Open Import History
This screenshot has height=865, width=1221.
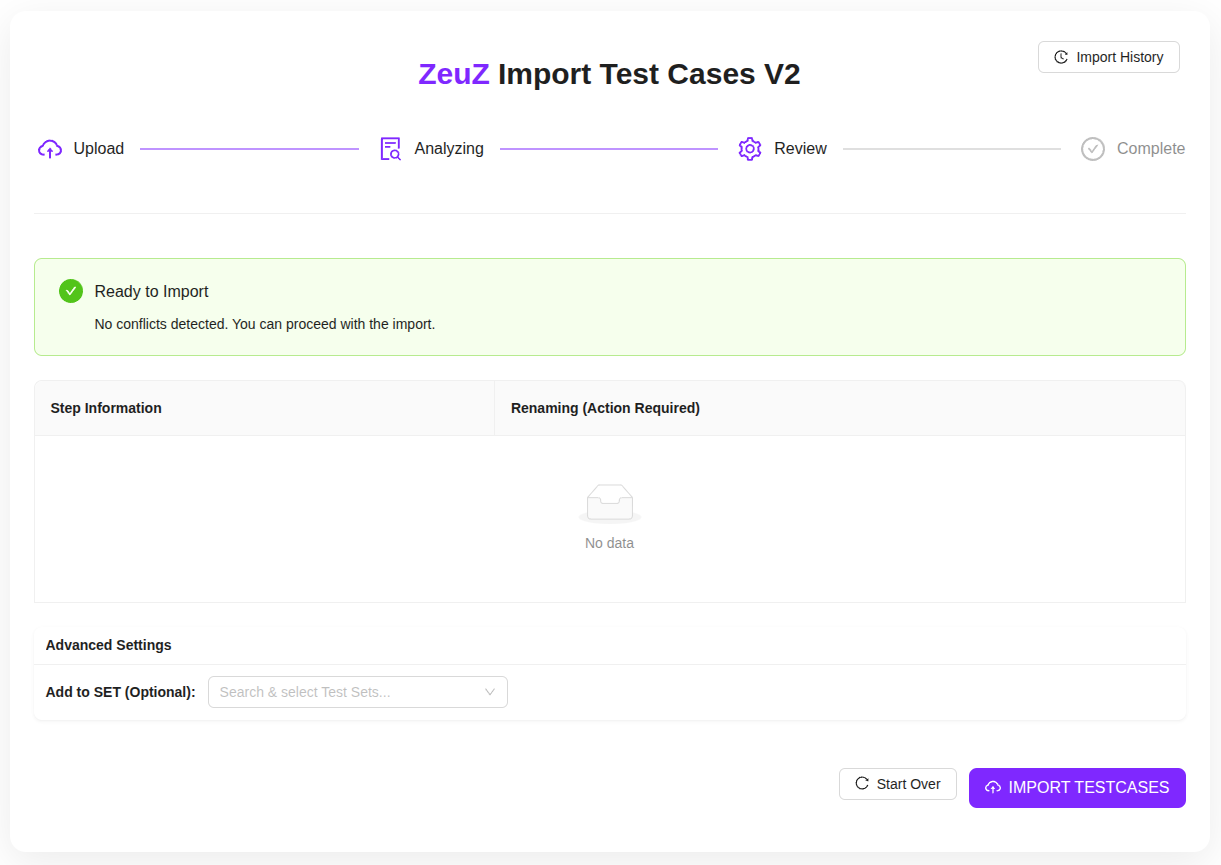(x=1119, y=58)
